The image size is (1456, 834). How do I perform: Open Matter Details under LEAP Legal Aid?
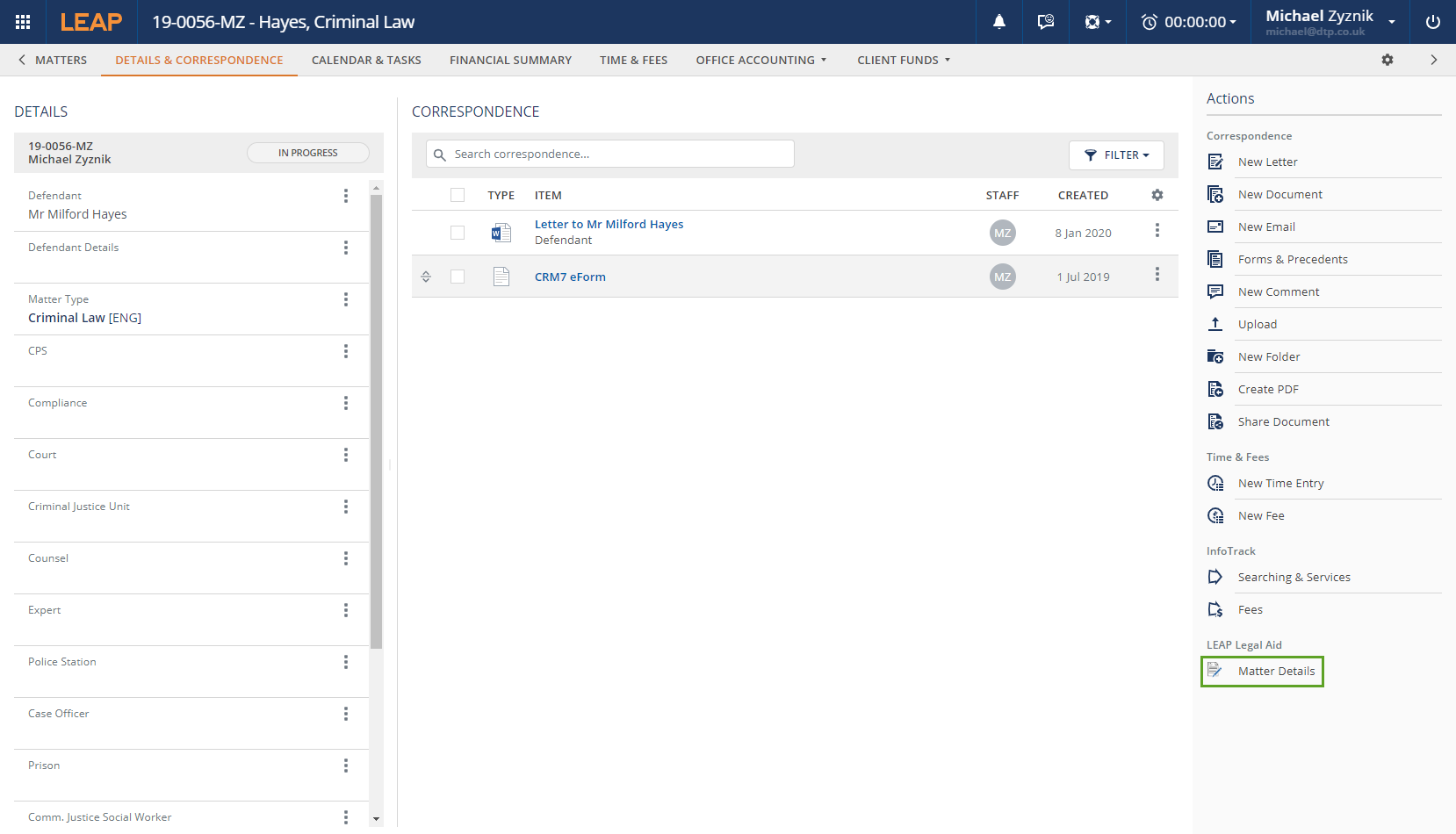tap(1276, 671)
